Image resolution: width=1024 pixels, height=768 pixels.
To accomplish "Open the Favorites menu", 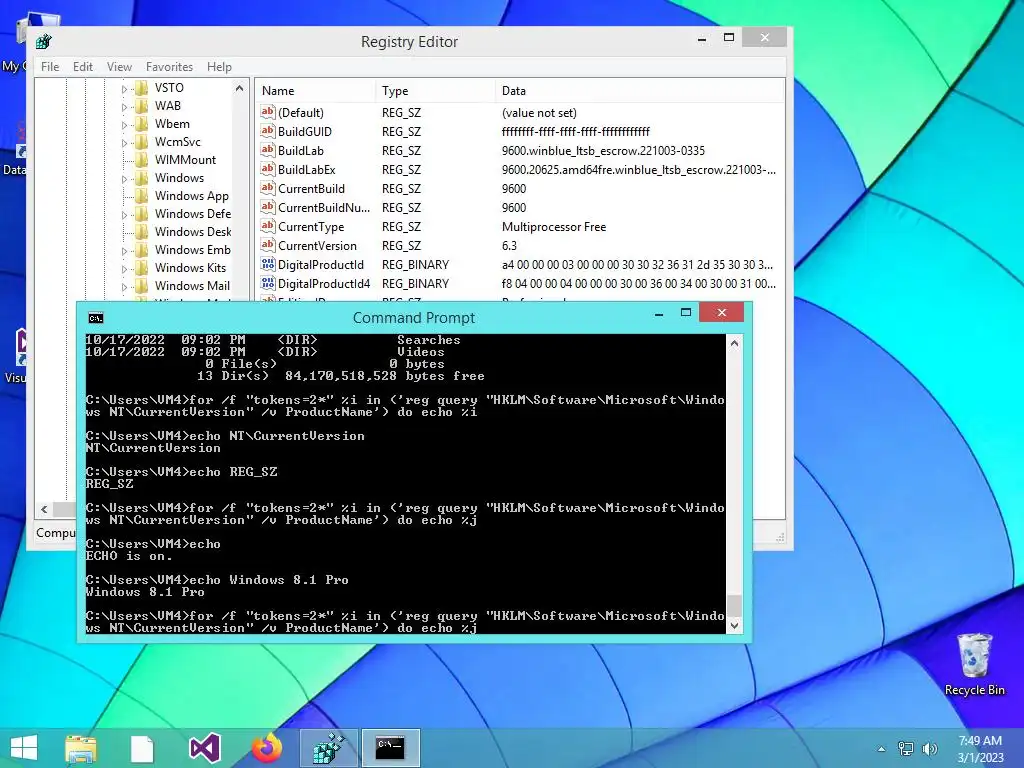I will (169, 67).
